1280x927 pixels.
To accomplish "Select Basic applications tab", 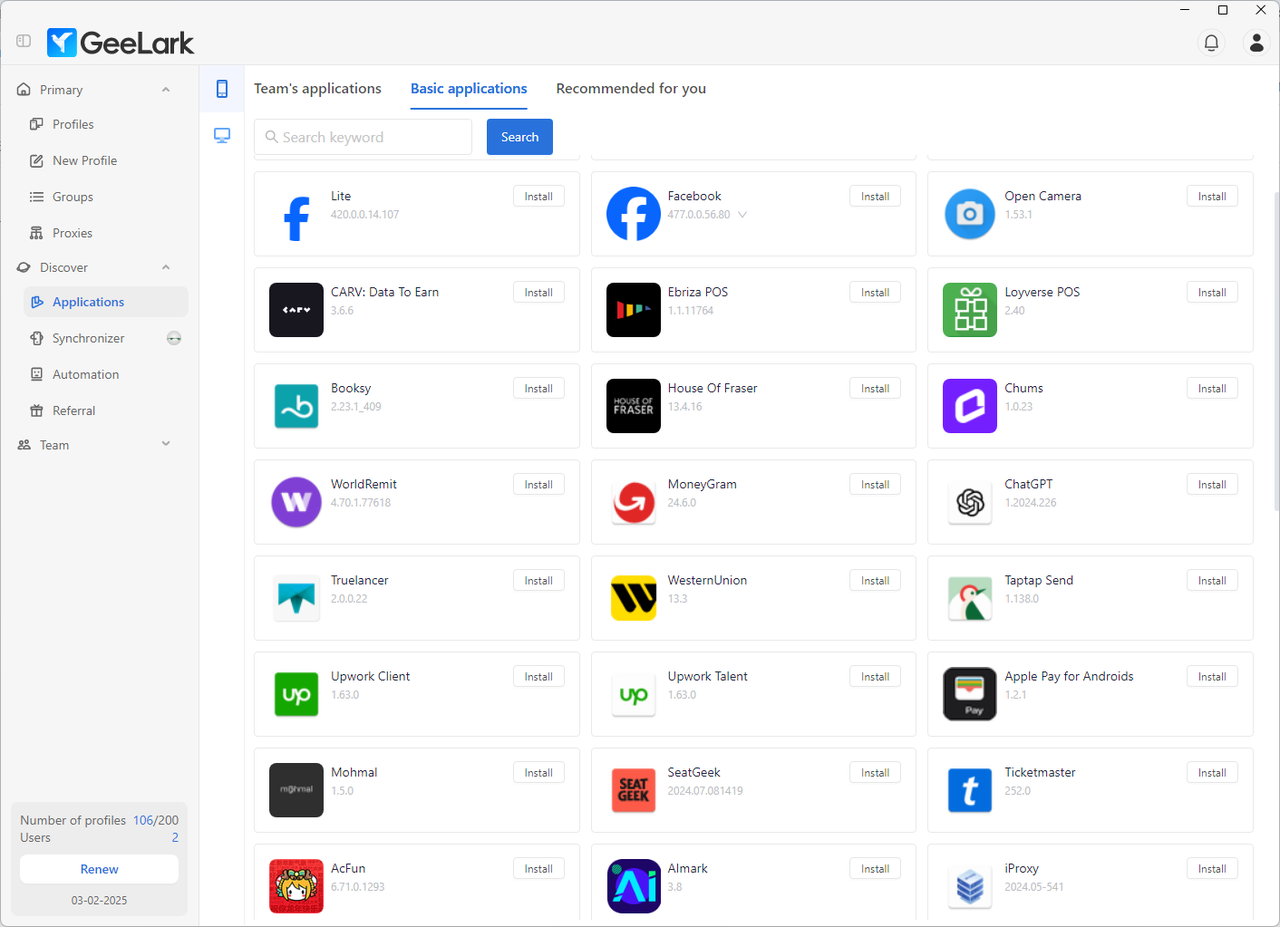I will [469, 88].
